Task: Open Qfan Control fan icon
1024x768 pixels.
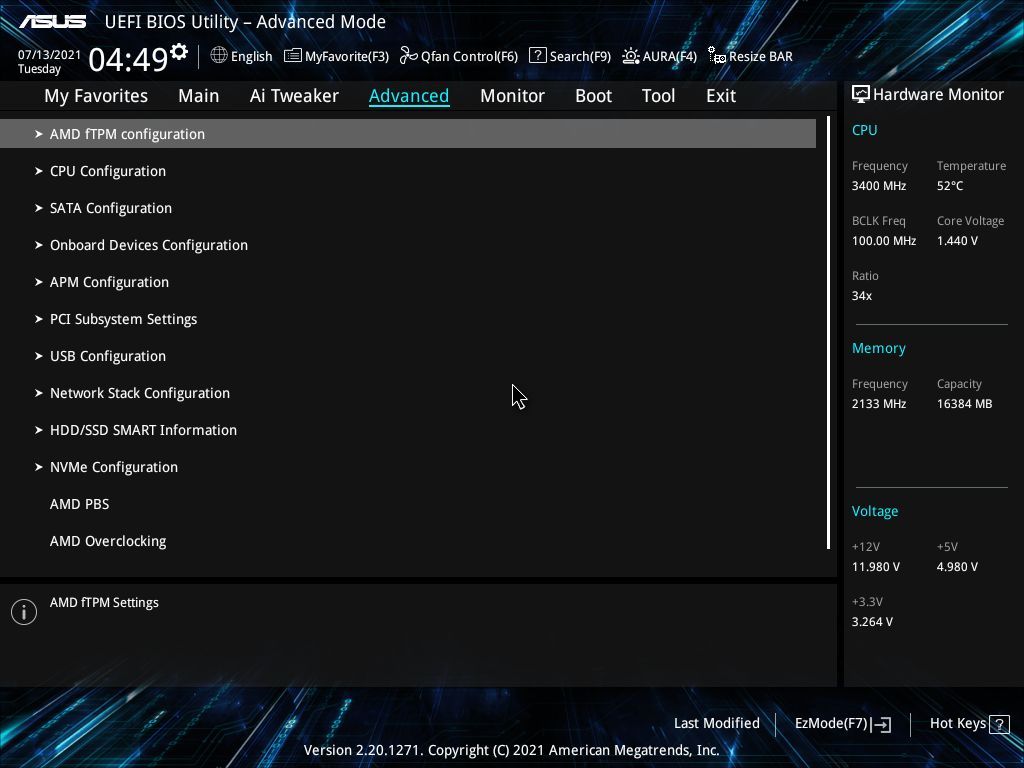Action: pyautogui.click(x=409, y=56)
